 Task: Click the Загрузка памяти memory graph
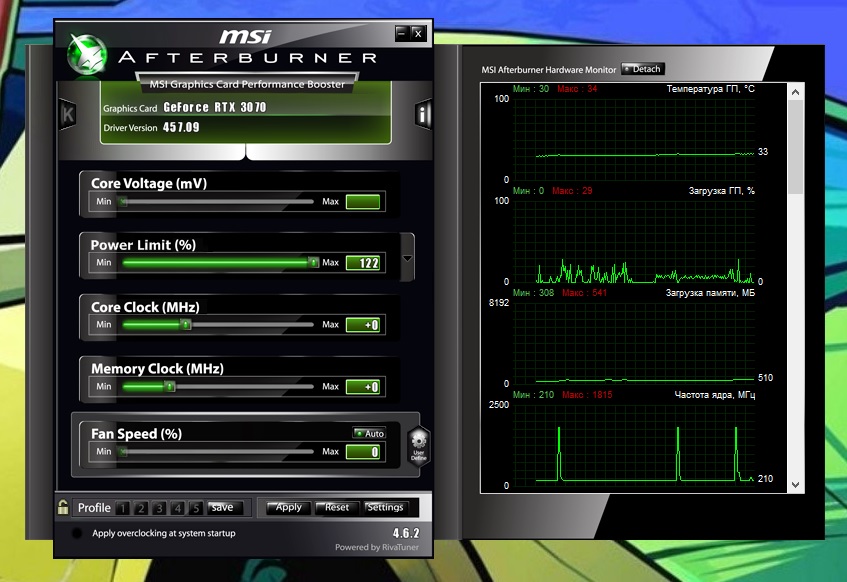click(x=633, y=343)
